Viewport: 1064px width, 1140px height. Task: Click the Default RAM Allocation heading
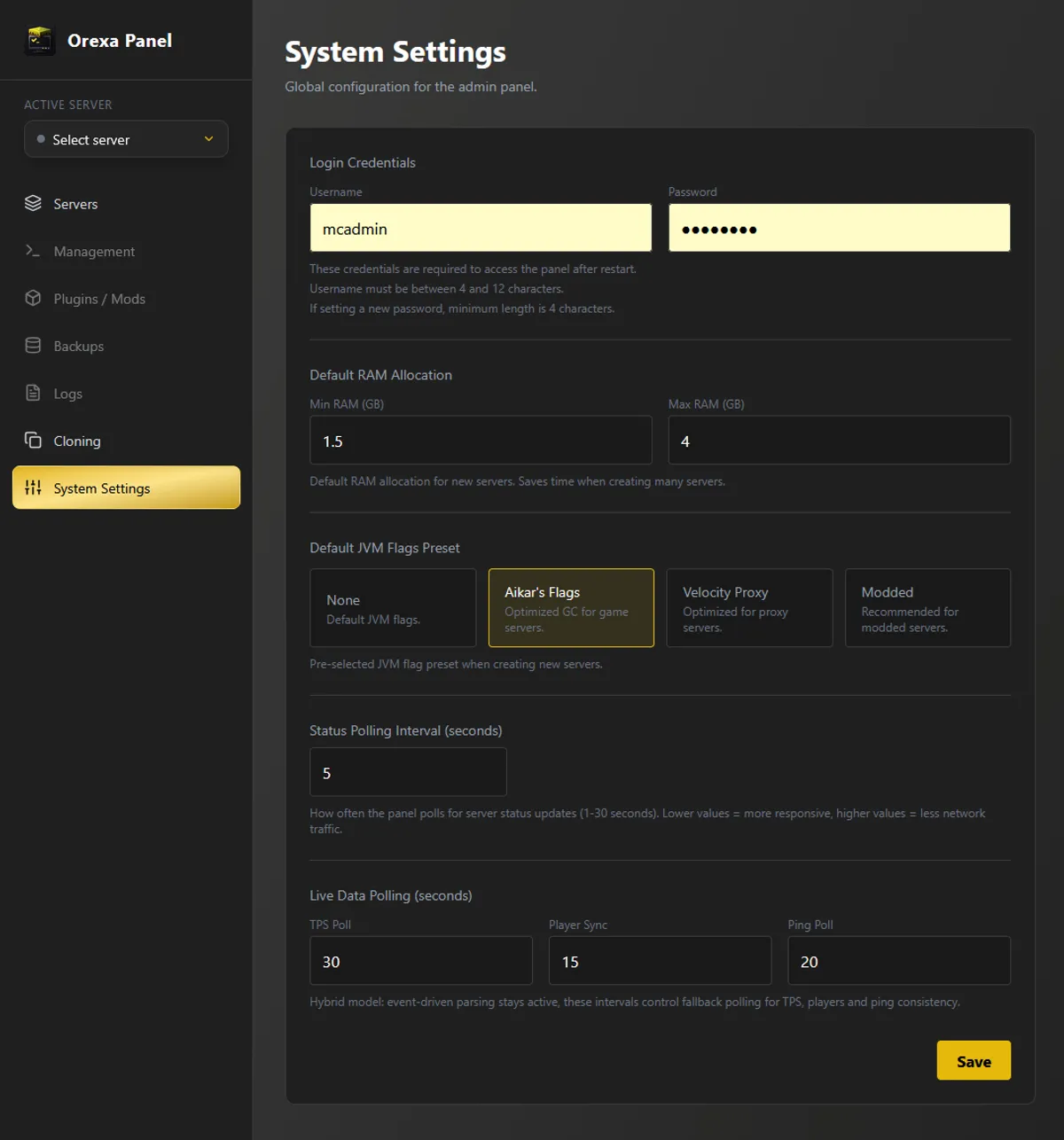click(x=380, y=375)
